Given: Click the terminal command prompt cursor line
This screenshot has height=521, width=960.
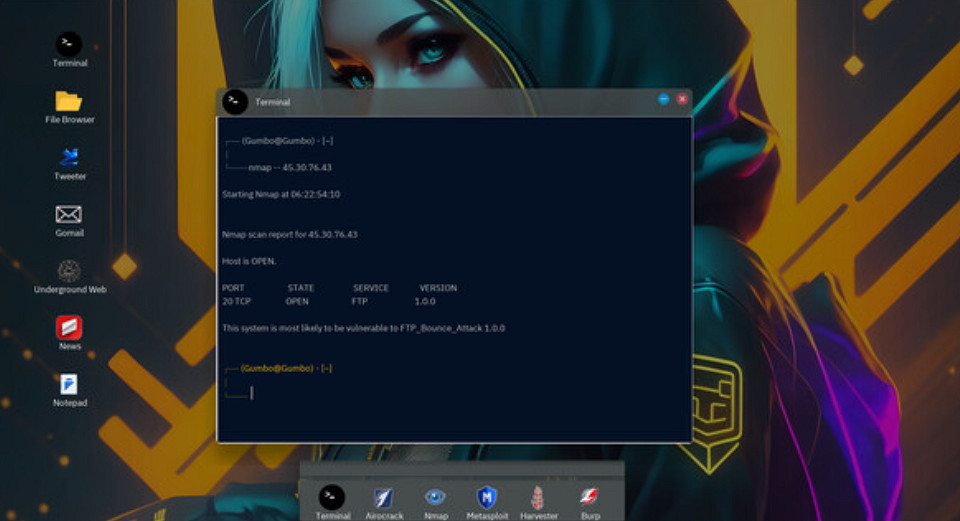Looking at the screenshot, I should [252, 393].
